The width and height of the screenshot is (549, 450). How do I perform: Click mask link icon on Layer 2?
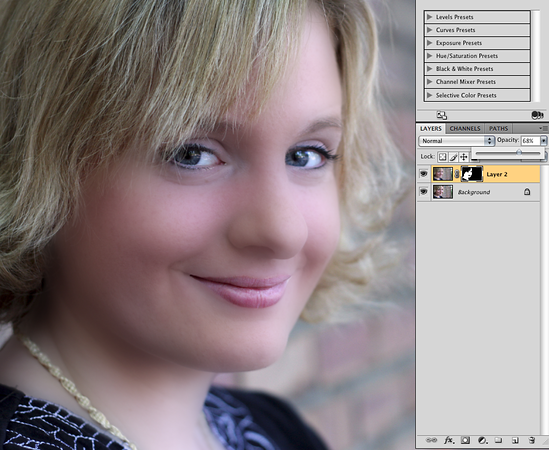coord(457,174)
